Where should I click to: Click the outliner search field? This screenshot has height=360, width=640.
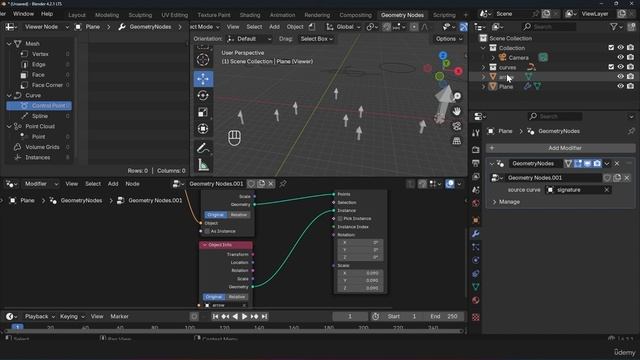tap(549, 27)
